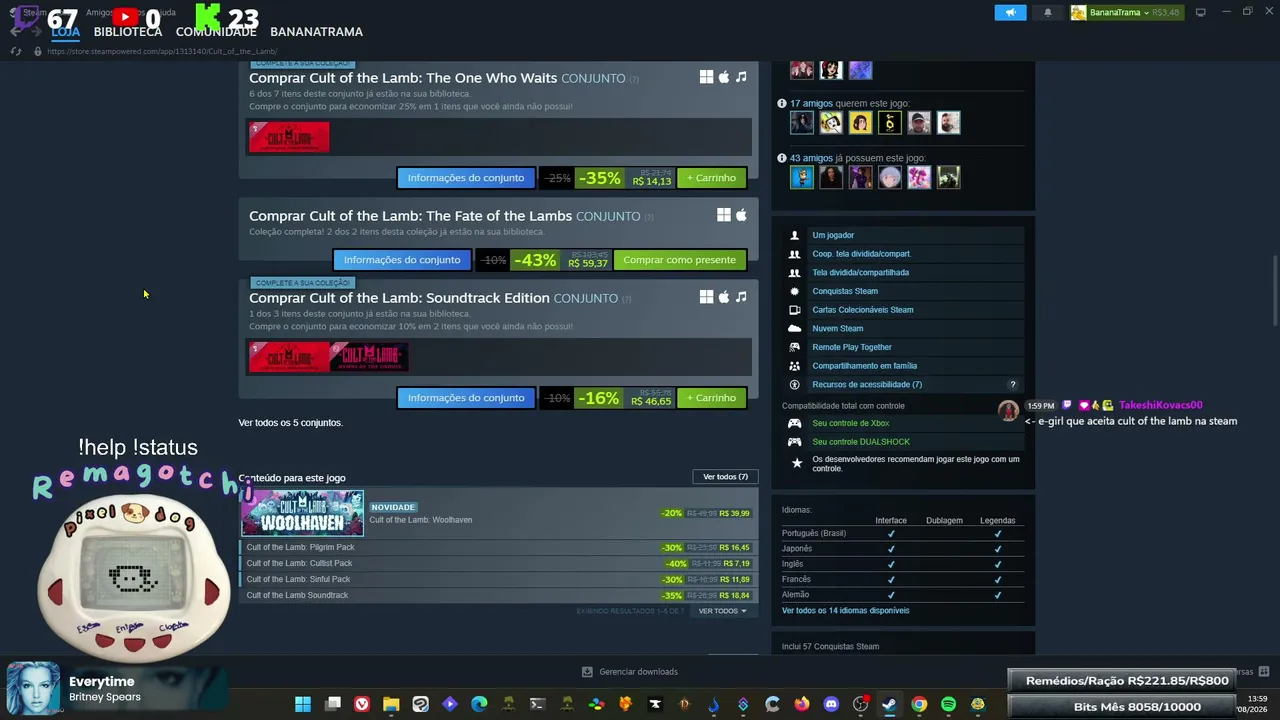Click Seu controle DUALSHOCK link
Screen dimensions: 1280x720
(x=861, y=442)
